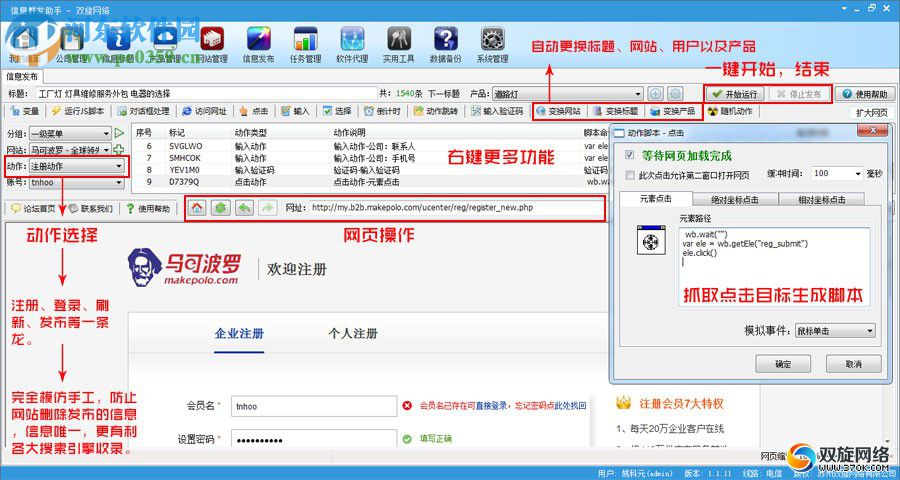Click the 会员名 field containing tnhoo

point(314,406)
